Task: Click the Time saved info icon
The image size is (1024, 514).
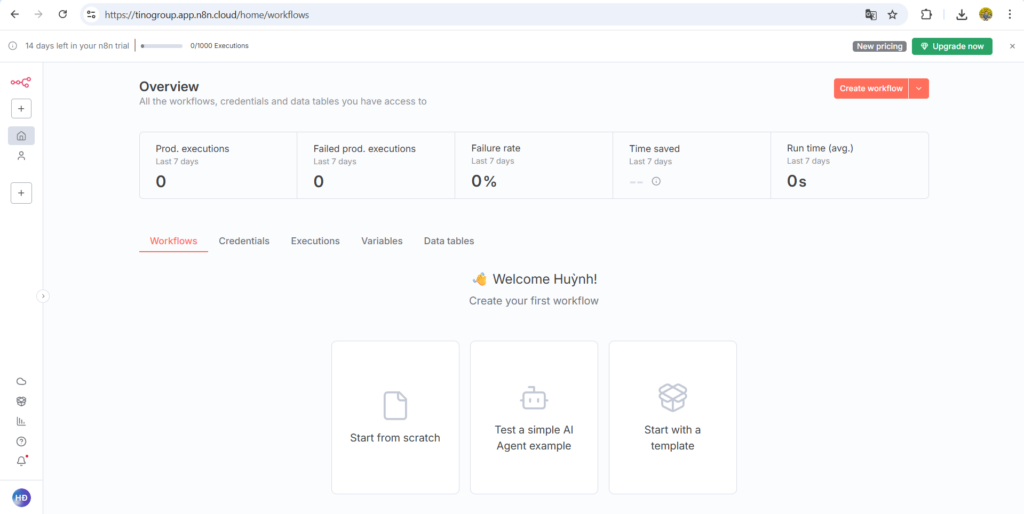Action: click(656, 181)
